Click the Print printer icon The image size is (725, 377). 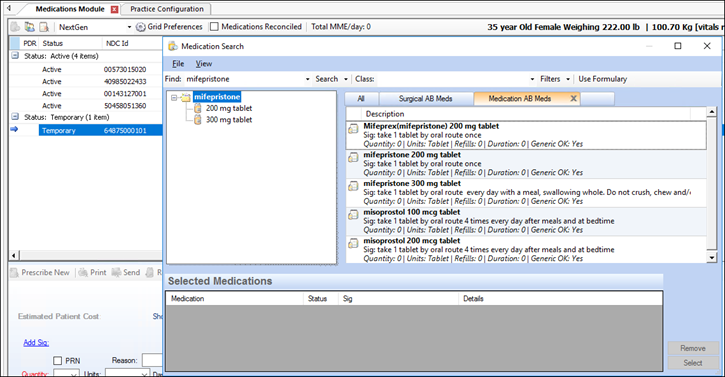click(x=83, y=273)
